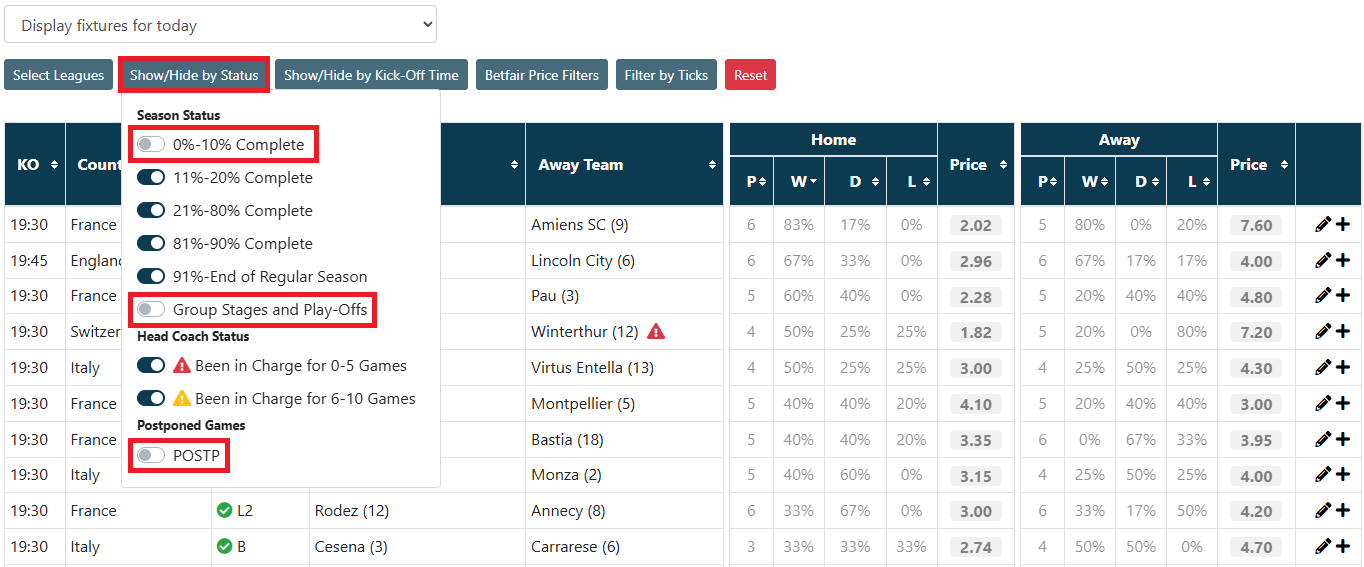Image resolution: width=1364 pixels, height=567 pixels.
Task: Click the pencil edit icon for Amiens SC row
Action: (1323, 225)
